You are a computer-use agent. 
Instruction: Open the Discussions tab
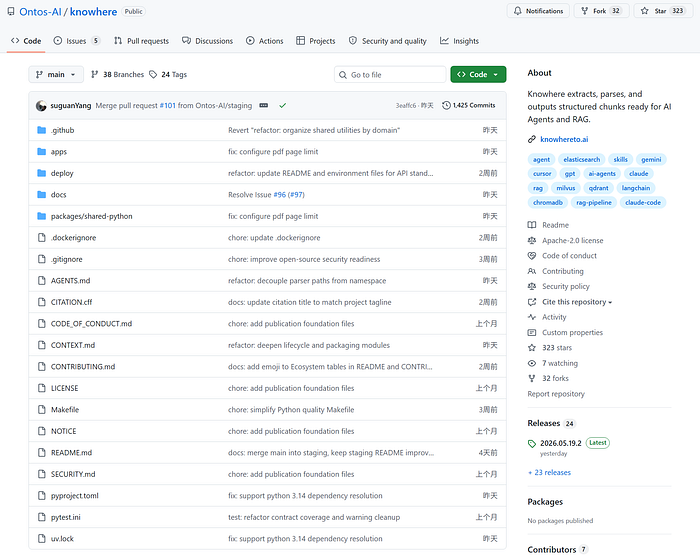[207, 41]
